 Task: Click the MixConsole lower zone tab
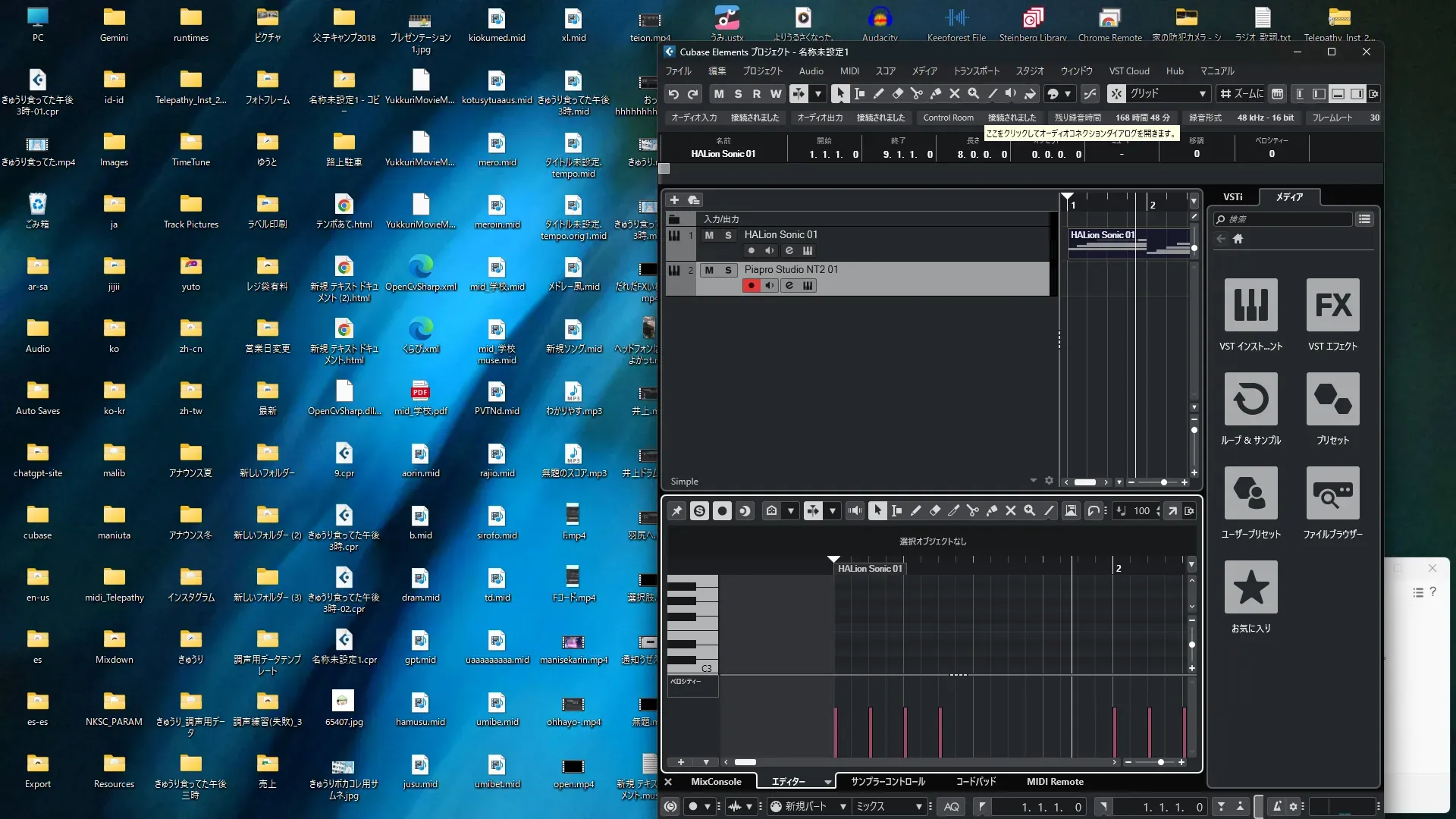point(715,782)
